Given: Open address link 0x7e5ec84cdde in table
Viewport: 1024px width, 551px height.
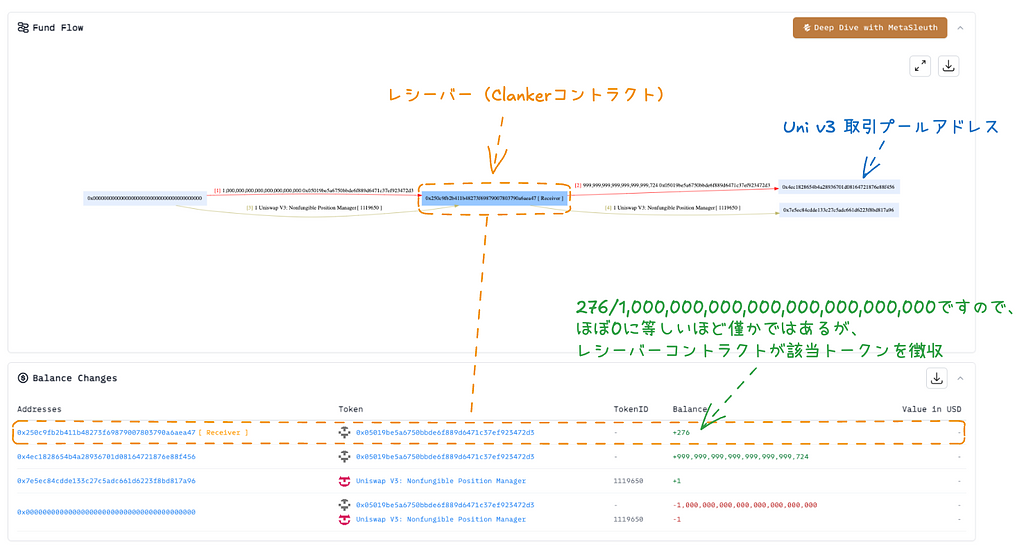Looking at the screenshot, I should point(105,481).
